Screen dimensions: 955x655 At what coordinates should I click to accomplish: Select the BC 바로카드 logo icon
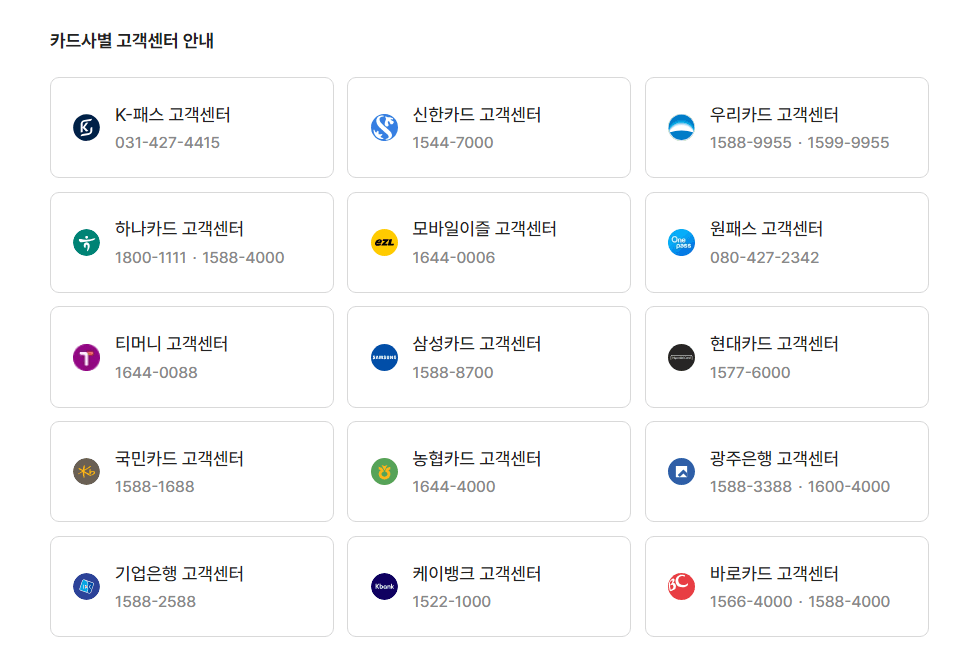(x=681, y=586)
